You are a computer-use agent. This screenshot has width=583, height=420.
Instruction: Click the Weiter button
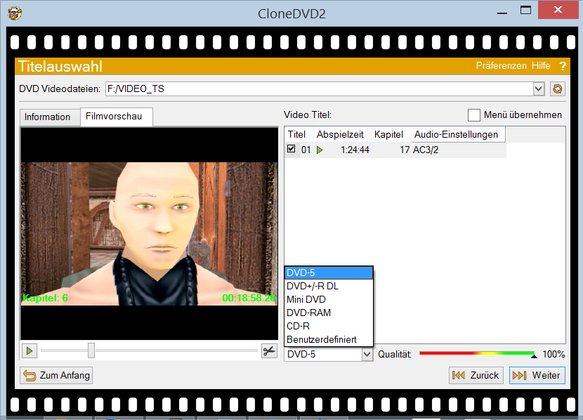pos(537,375)
